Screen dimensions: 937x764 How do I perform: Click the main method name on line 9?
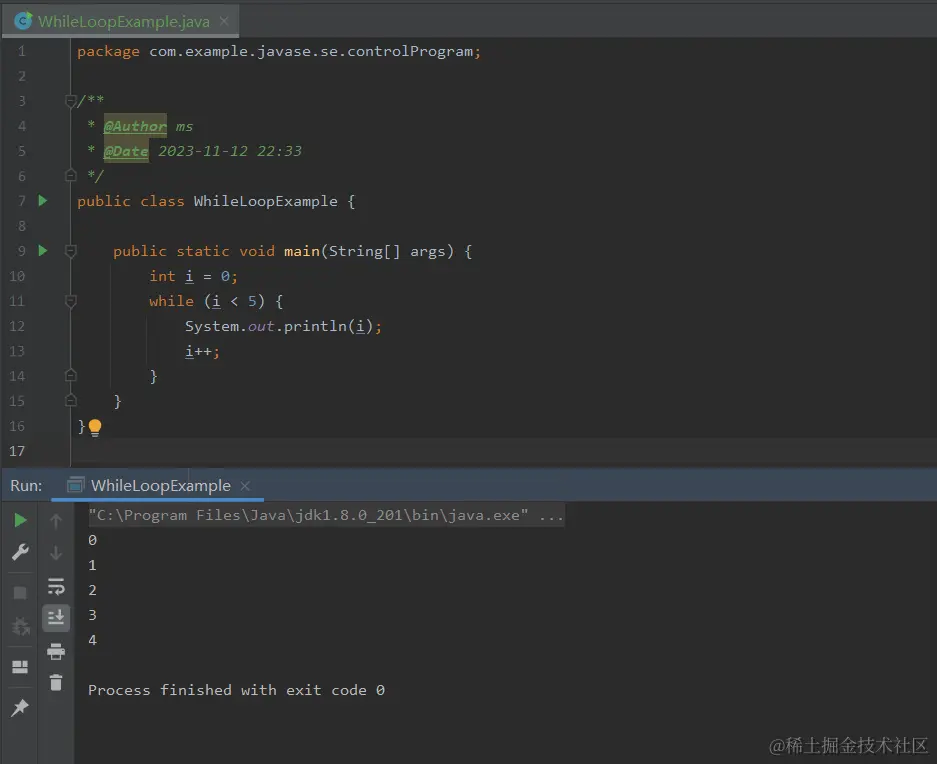(302, 251)
